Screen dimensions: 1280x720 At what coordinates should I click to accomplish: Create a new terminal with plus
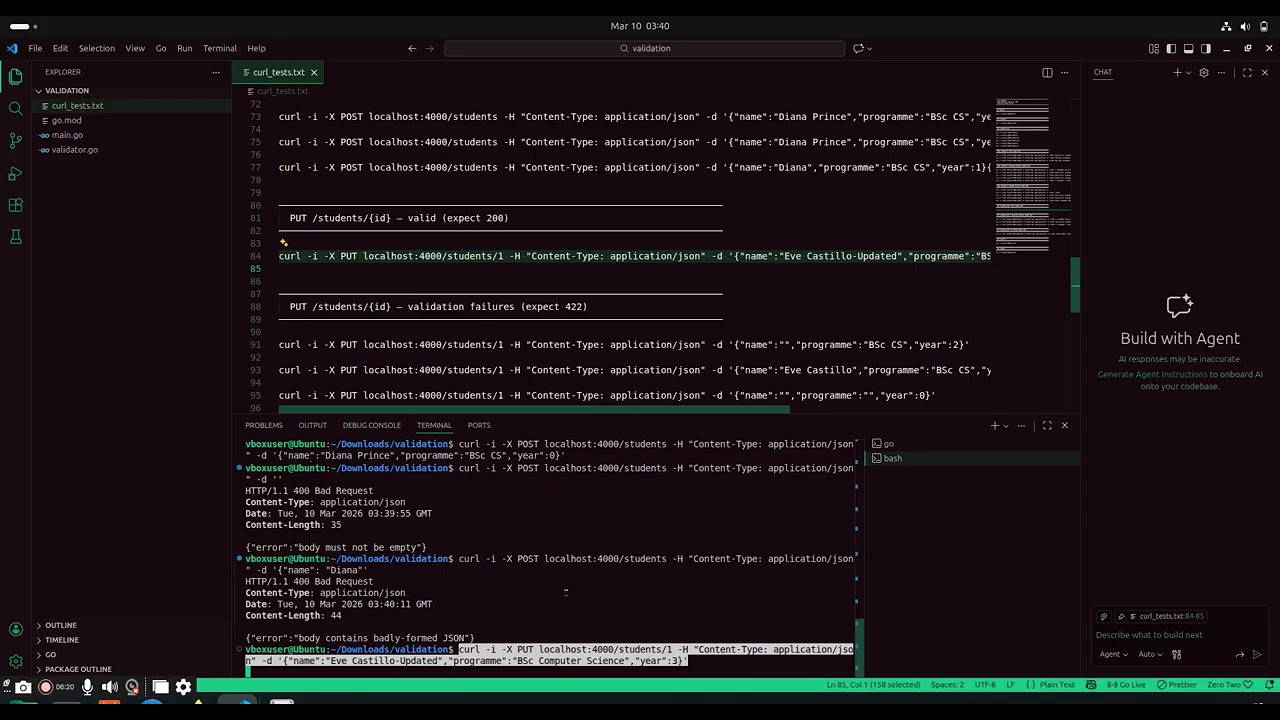[994, 425]
